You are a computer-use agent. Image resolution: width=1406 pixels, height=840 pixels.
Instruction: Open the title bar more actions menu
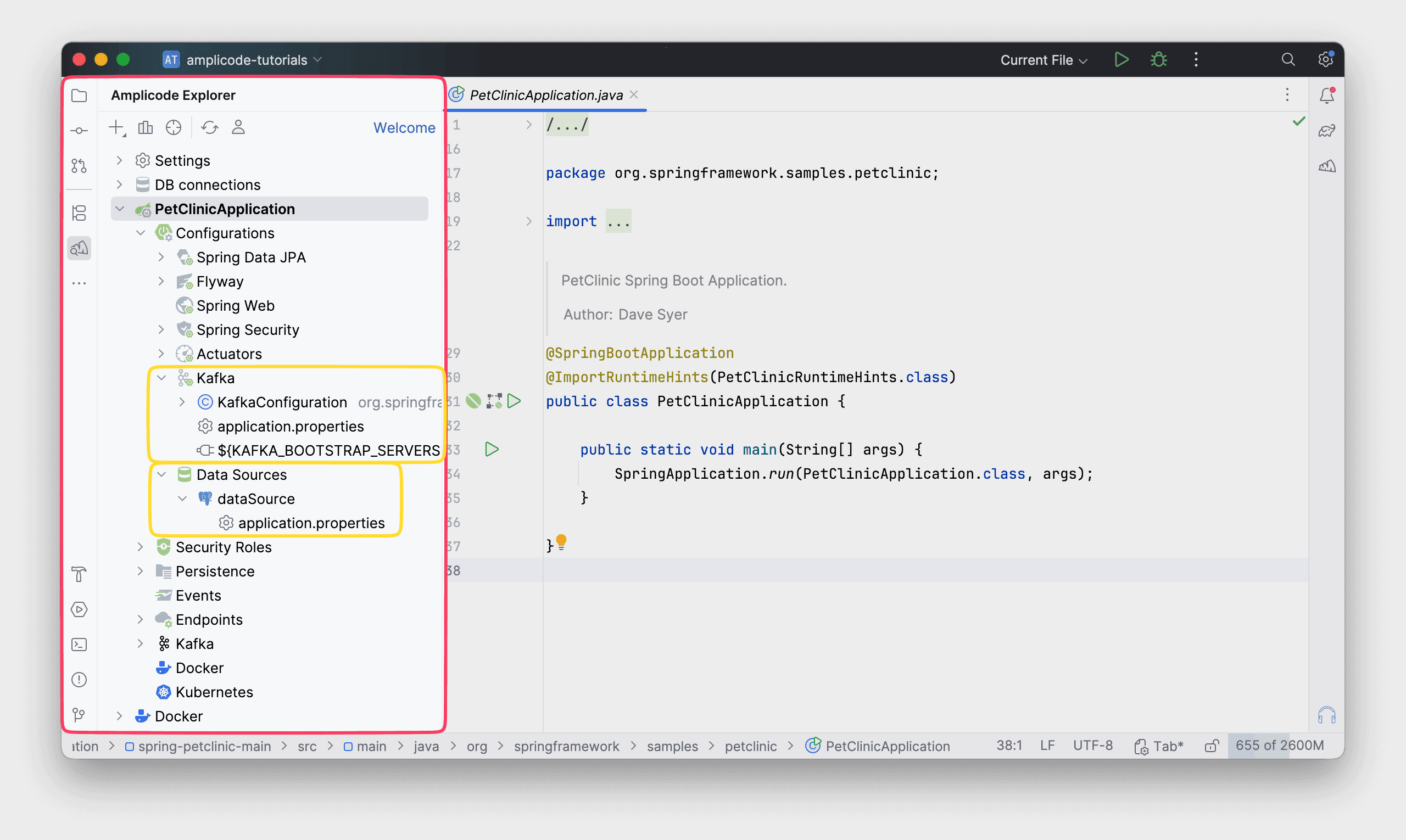click(x=1196, y=59)
